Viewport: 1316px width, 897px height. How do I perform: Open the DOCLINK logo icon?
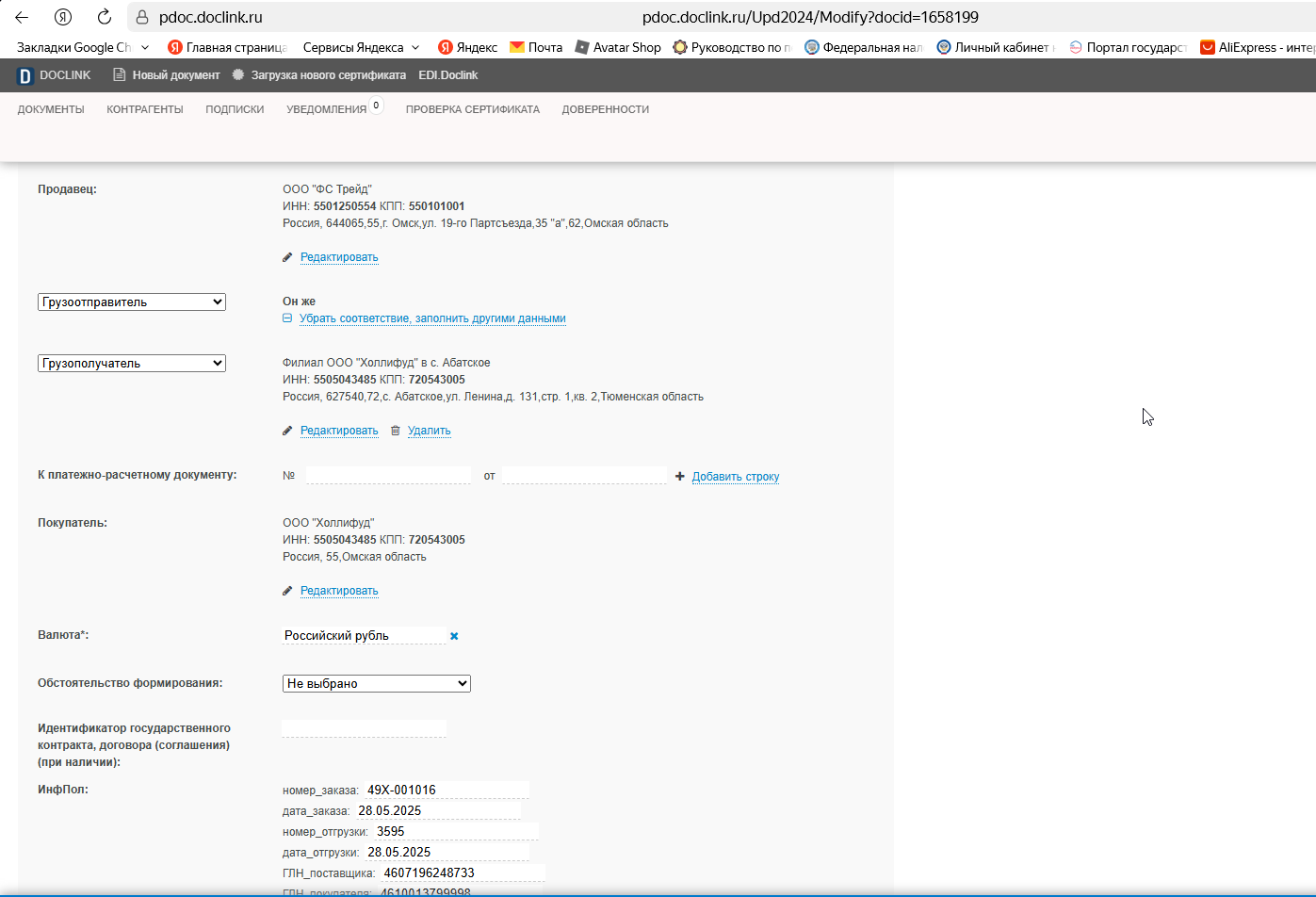pyautogui.click(x=25, y=75)
